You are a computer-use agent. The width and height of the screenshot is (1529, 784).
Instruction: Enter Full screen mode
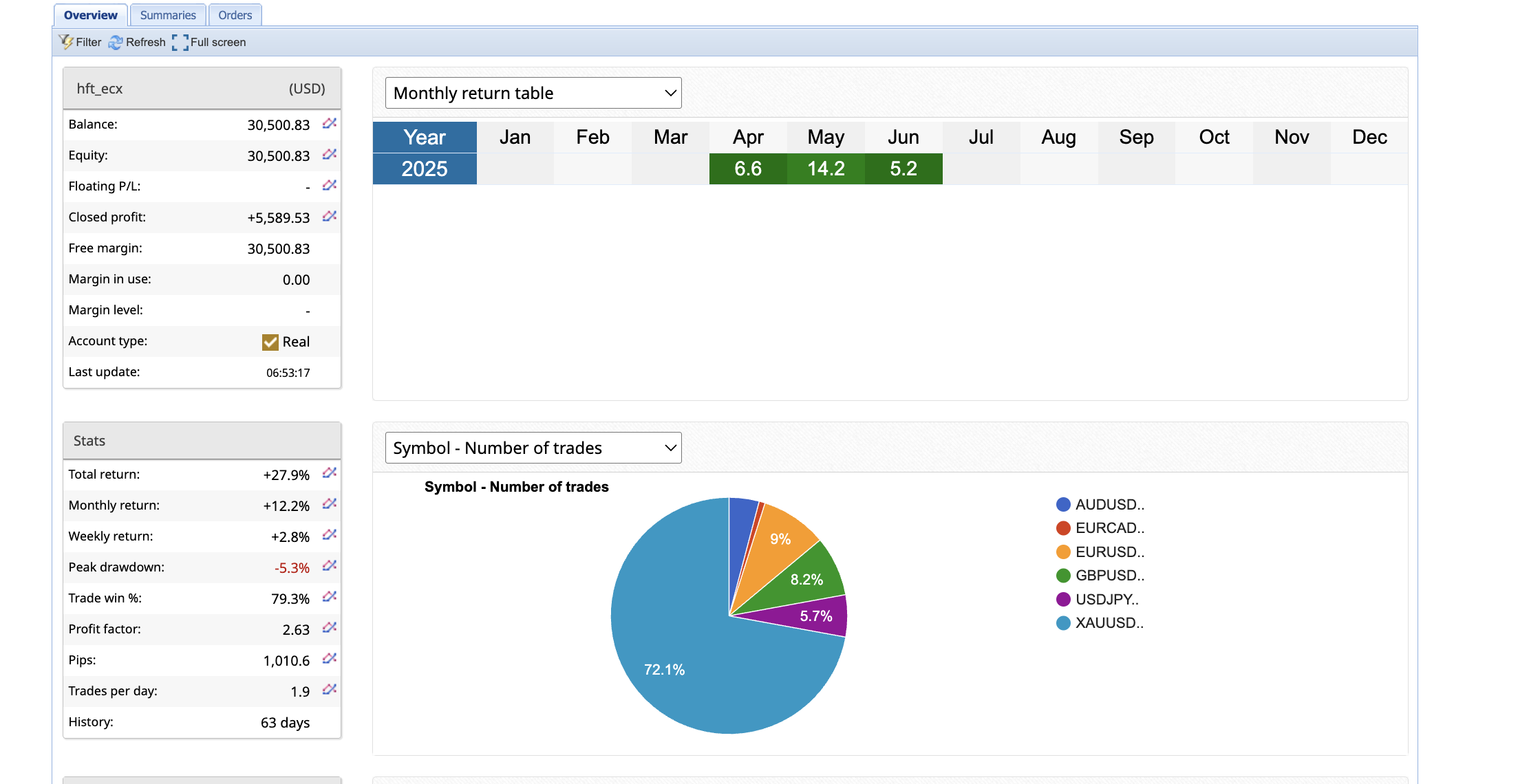point(209,42)
